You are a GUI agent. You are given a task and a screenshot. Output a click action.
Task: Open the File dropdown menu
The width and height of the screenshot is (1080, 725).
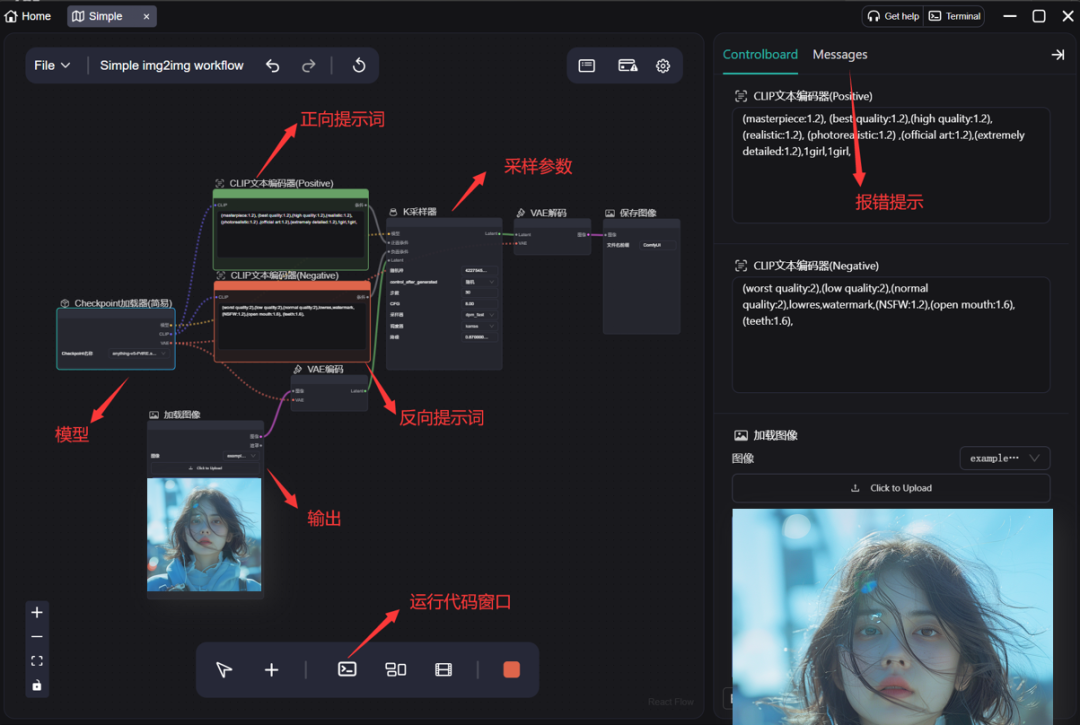(x=53, y=65)
